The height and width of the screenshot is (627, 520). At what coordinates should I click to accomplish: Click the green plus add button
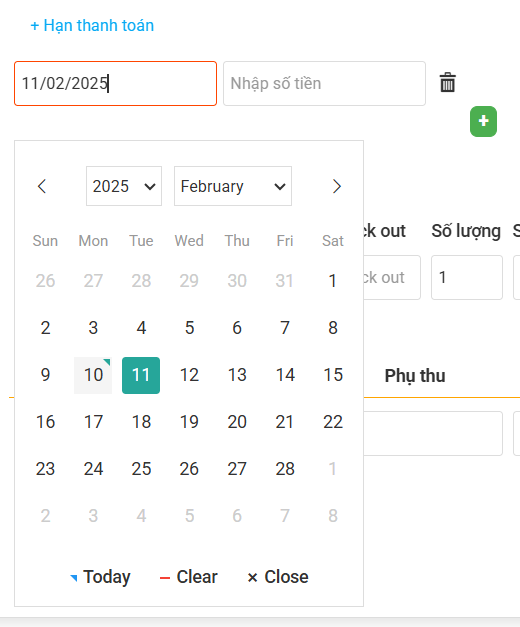[483, 122]
